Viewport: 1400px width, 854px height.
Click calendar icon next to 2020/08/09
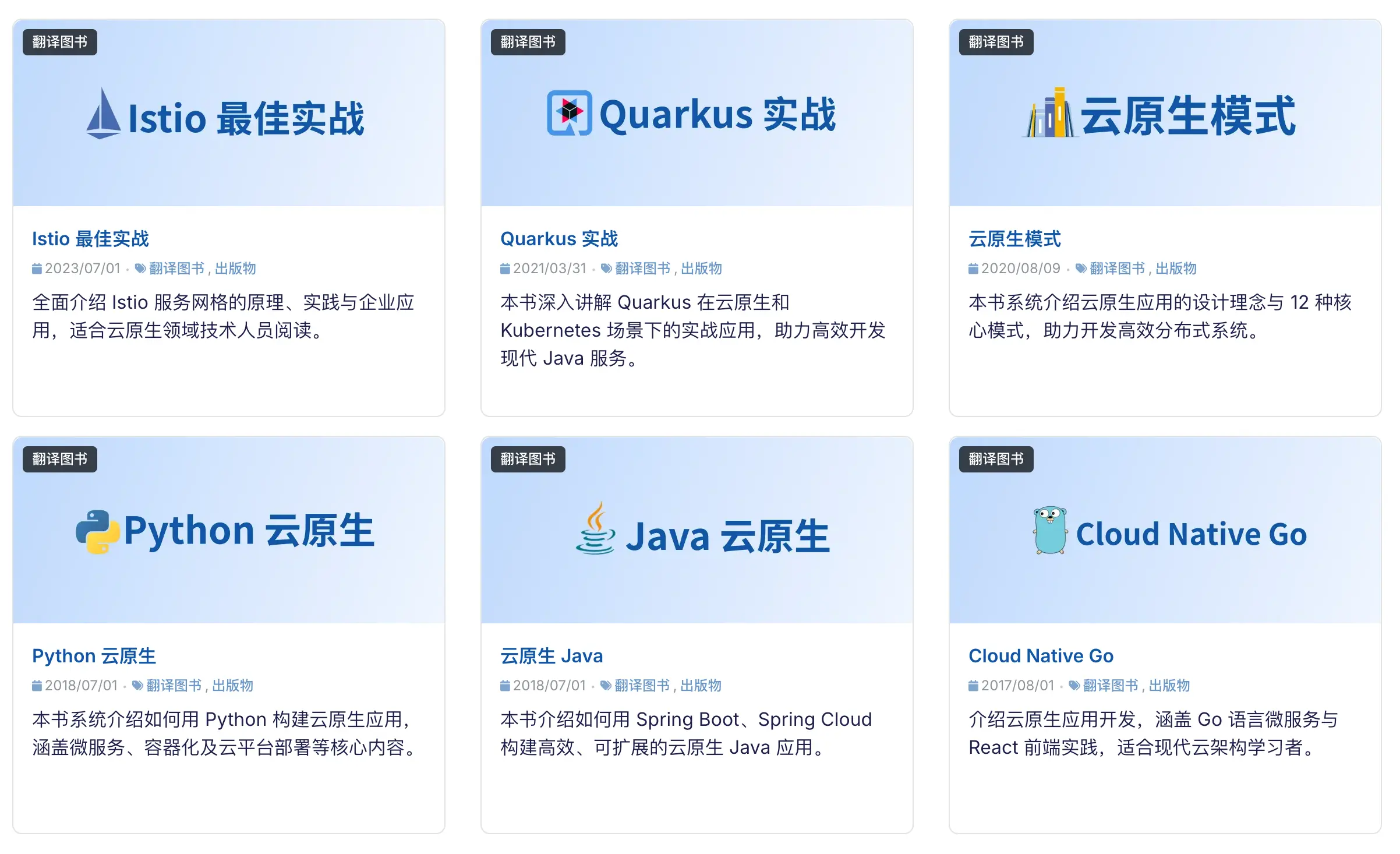pyautogui.click(x=973, y=269)
